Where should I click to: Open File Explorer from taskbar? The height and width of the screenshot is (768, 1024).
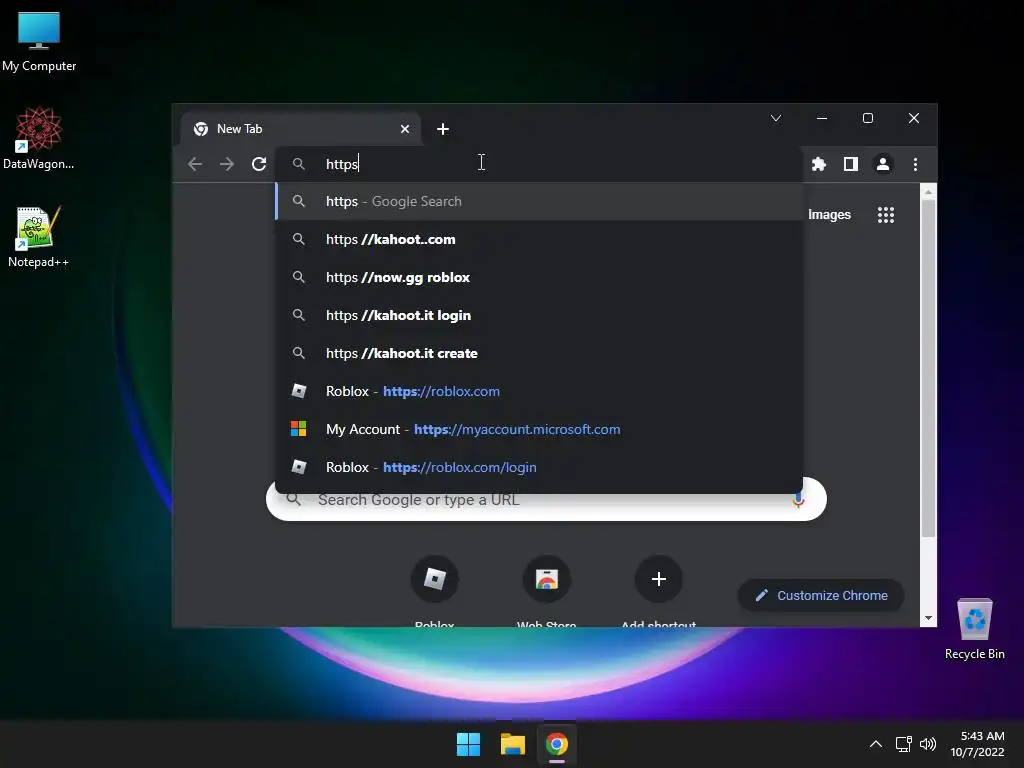coord(513,744)
